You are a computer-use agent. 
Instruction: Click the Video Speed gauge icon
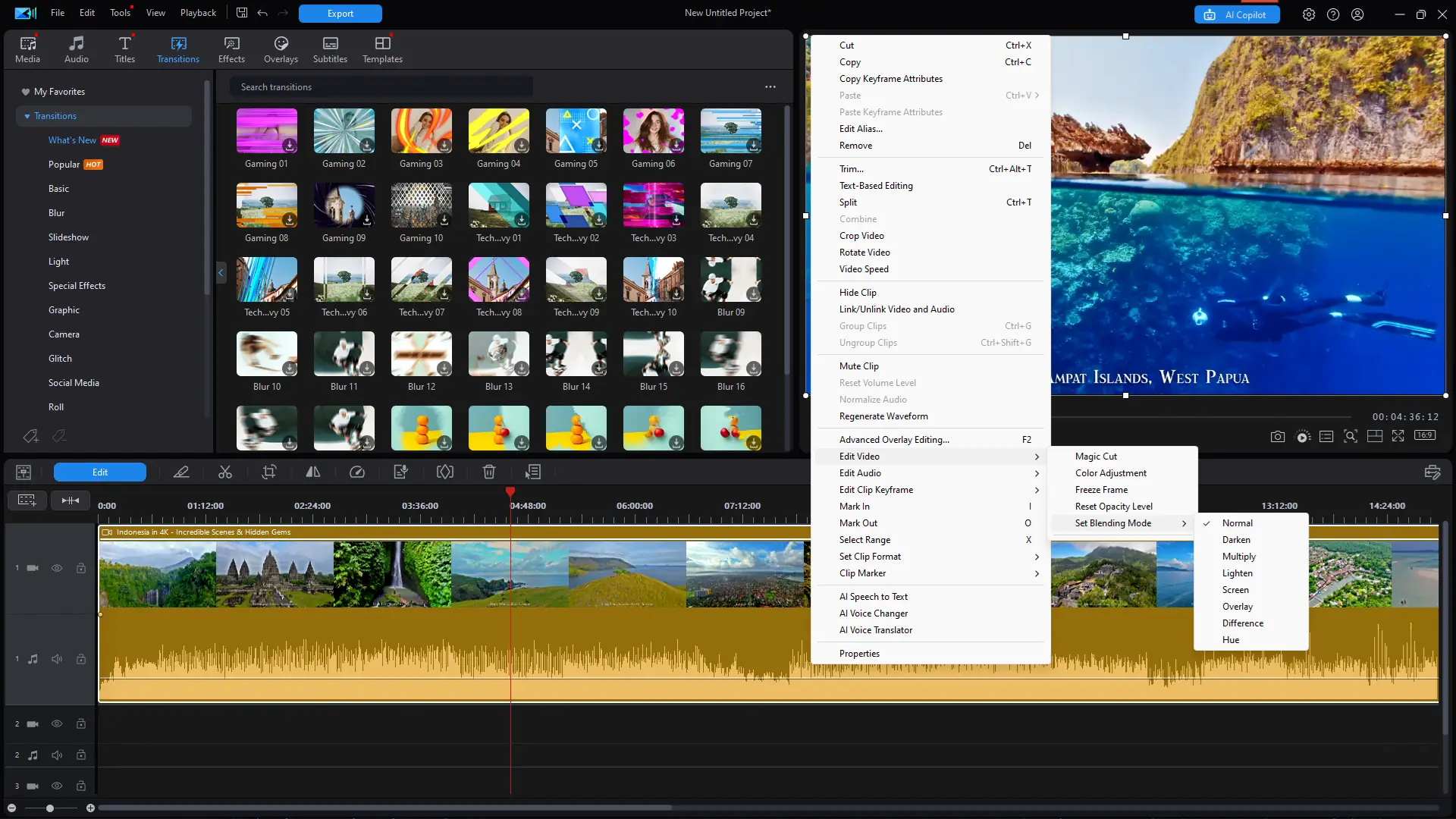(x=357, y=472)
